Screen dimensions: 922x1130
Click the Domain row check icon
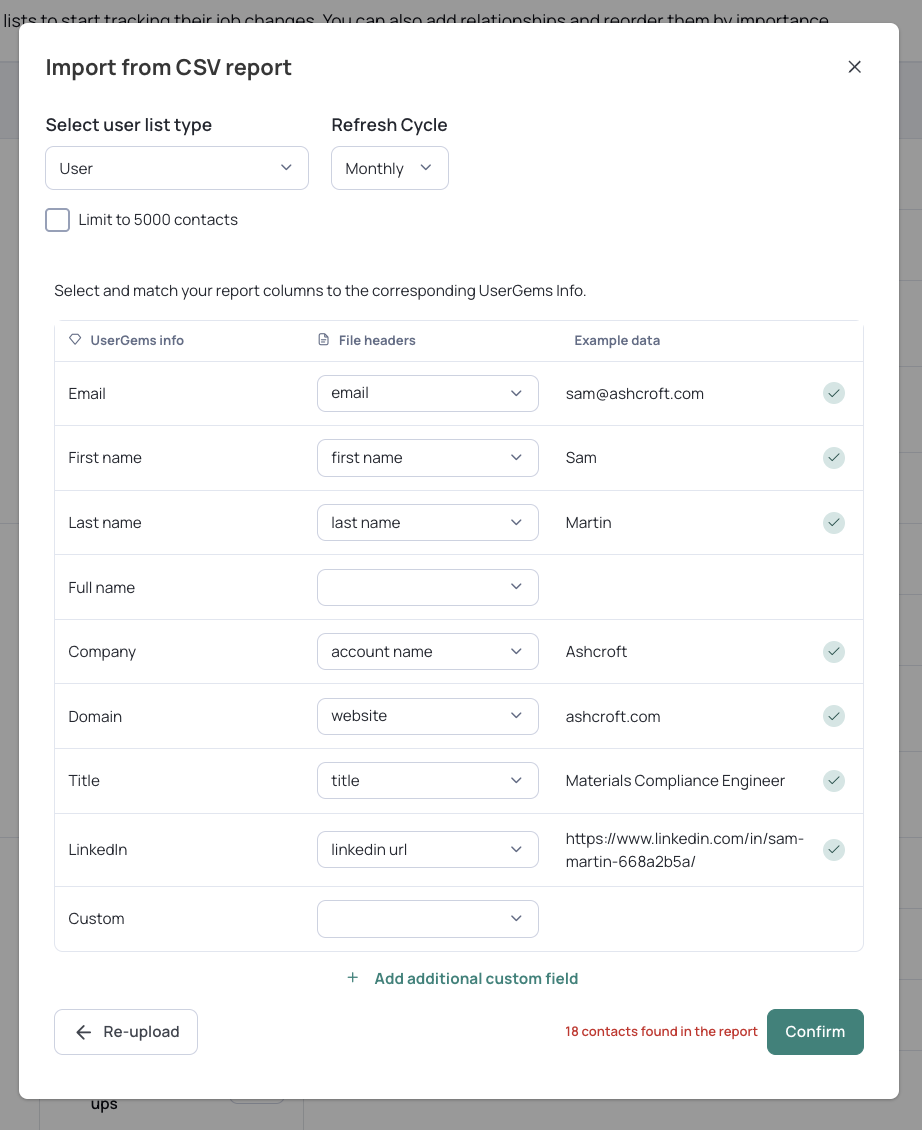(x=834, y=716)
